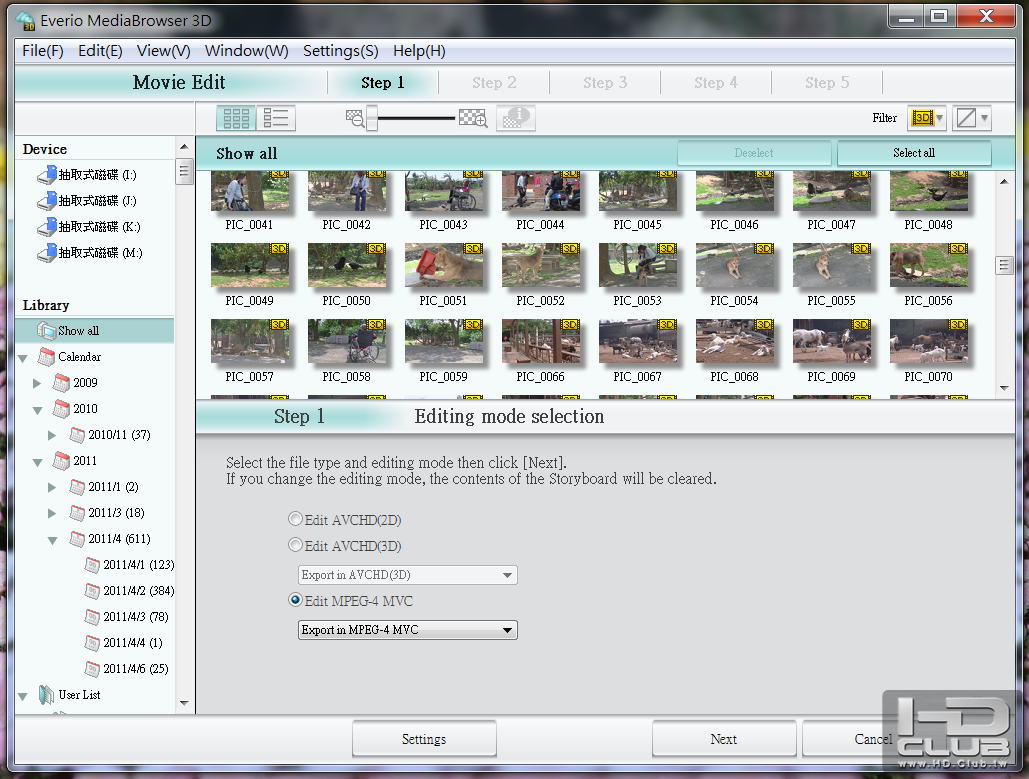Screen dimensions: 1029x779
Task: Collapse the 2010 tree node
Action: 37,410
